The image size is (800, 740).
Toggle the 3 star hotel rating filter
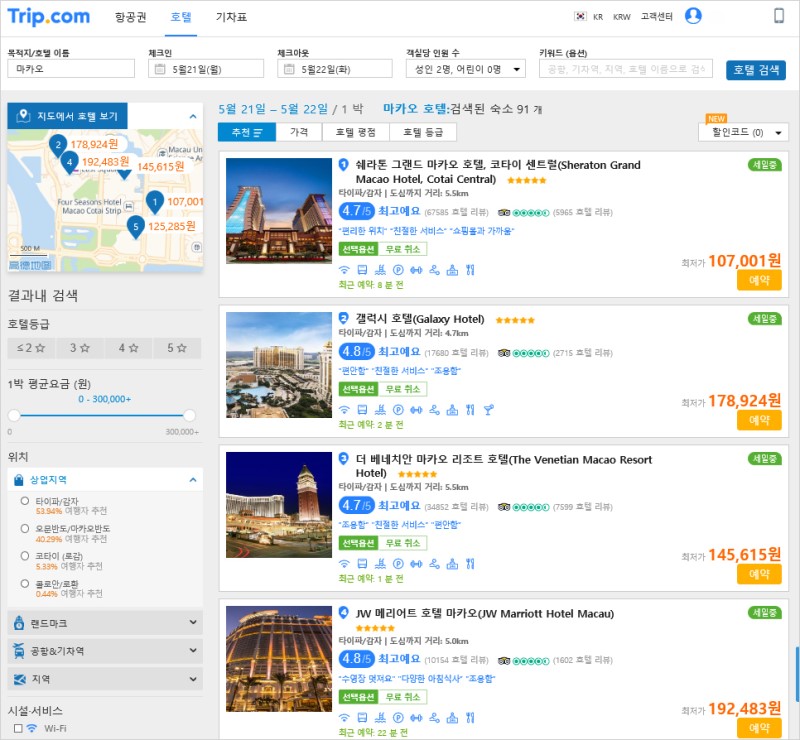[x=80, y=348]
